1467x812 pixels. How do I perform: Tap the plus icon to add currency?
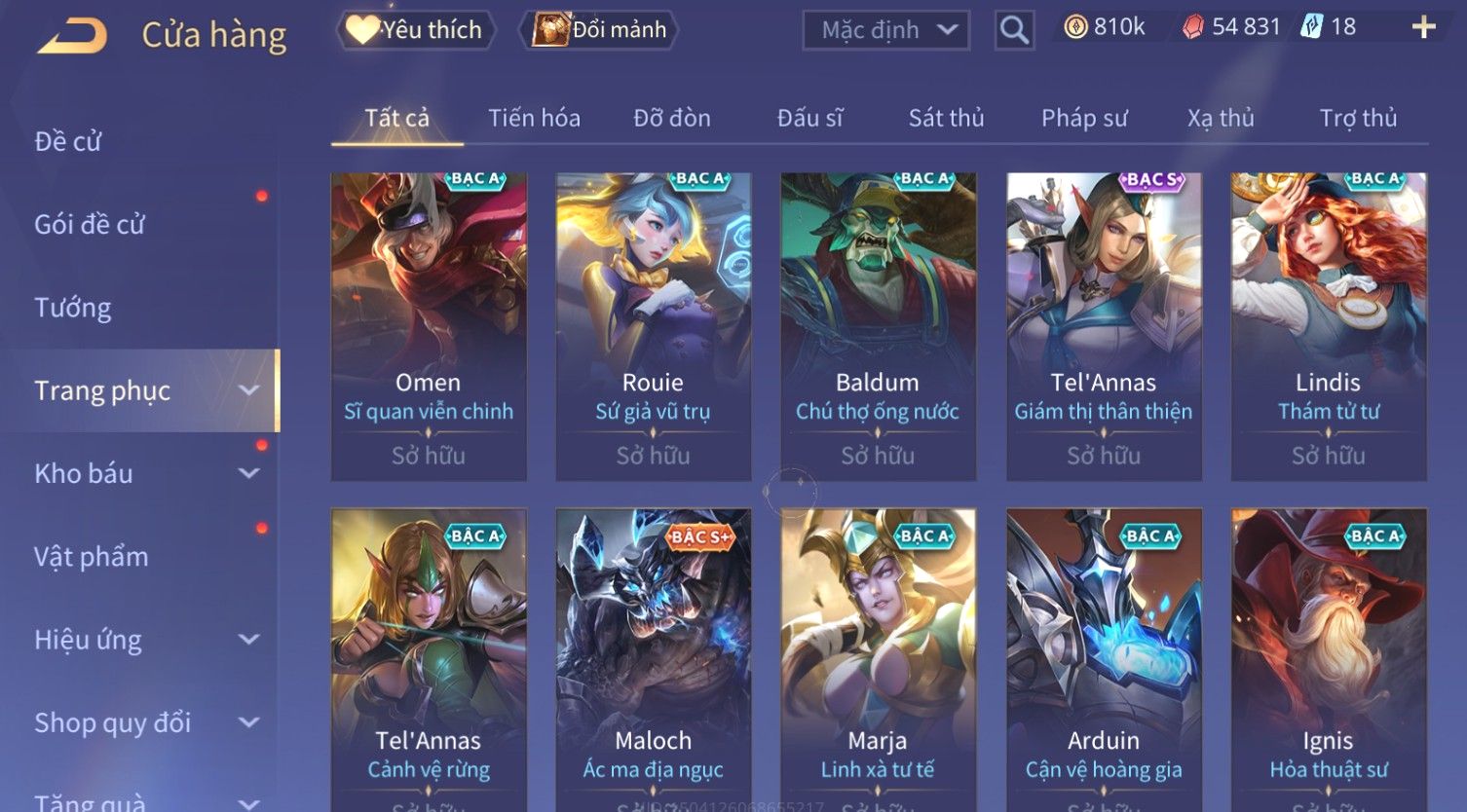[x=1423, y=27]
